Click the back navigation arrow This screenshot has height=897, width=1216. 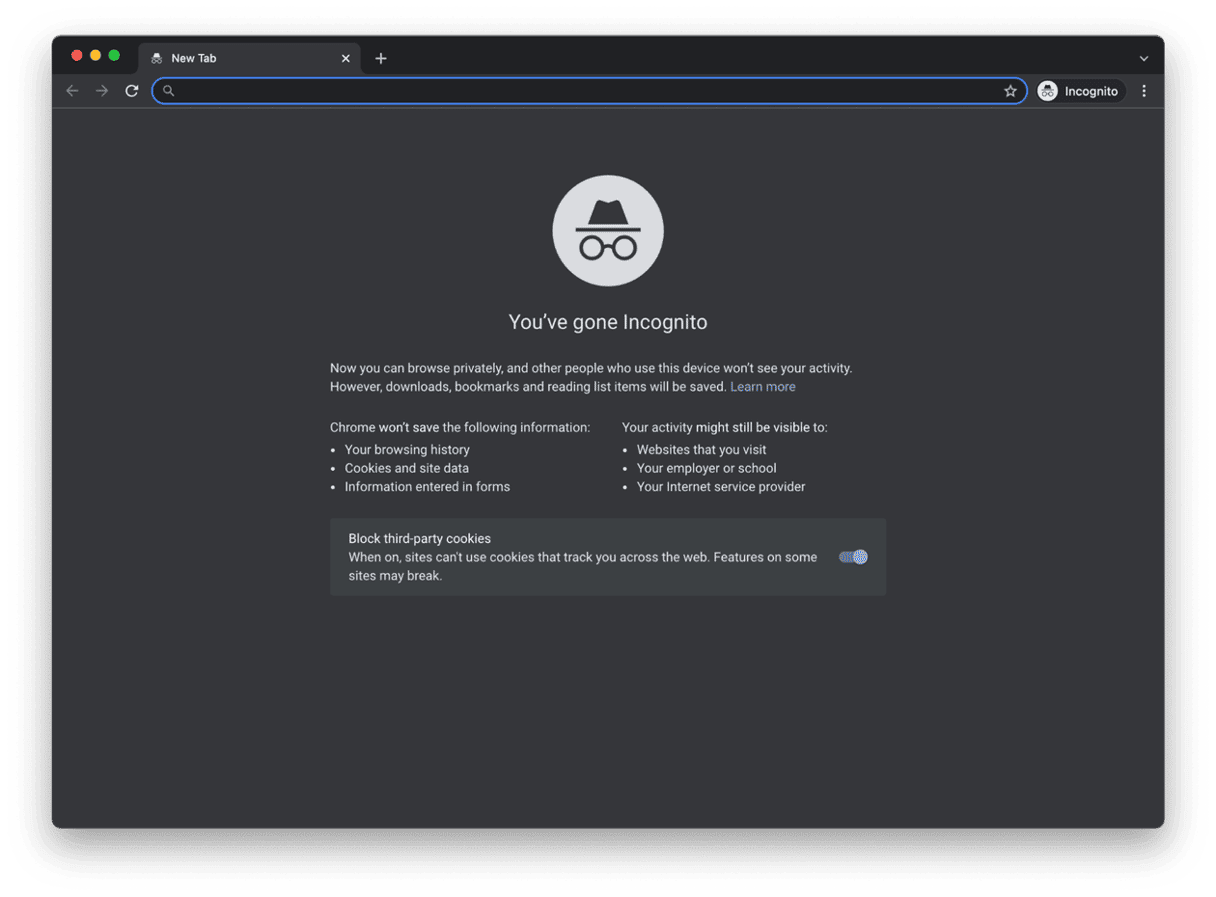pyautogui.click(x=72, y=91)
